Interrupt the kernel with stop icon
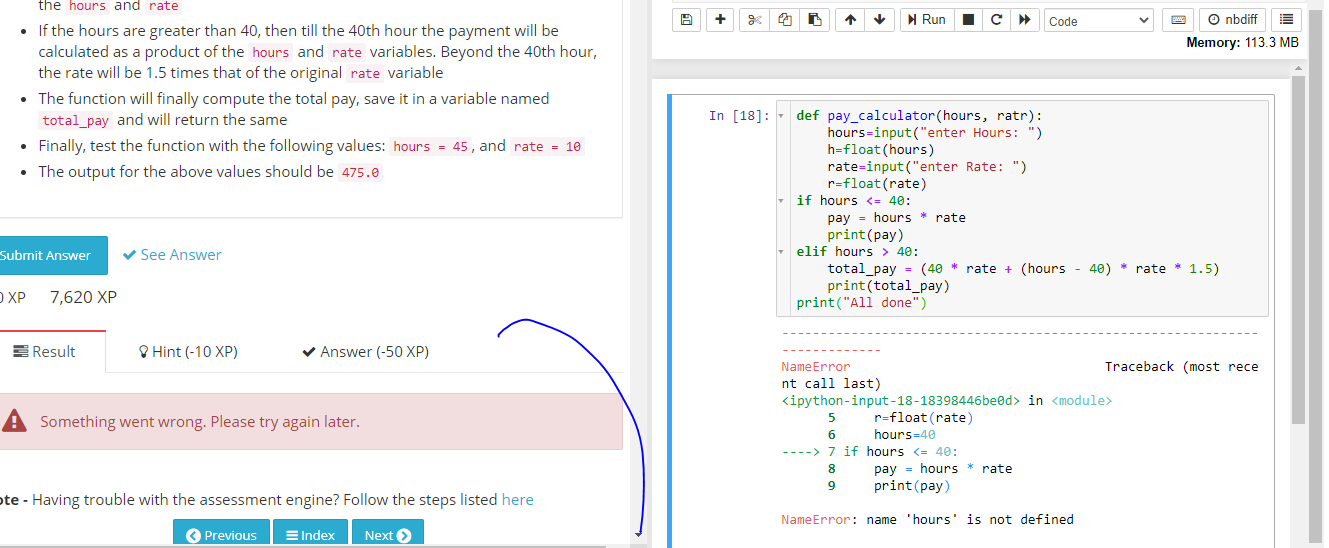The height and width of the screenshot is (548, 1329). 967,20
